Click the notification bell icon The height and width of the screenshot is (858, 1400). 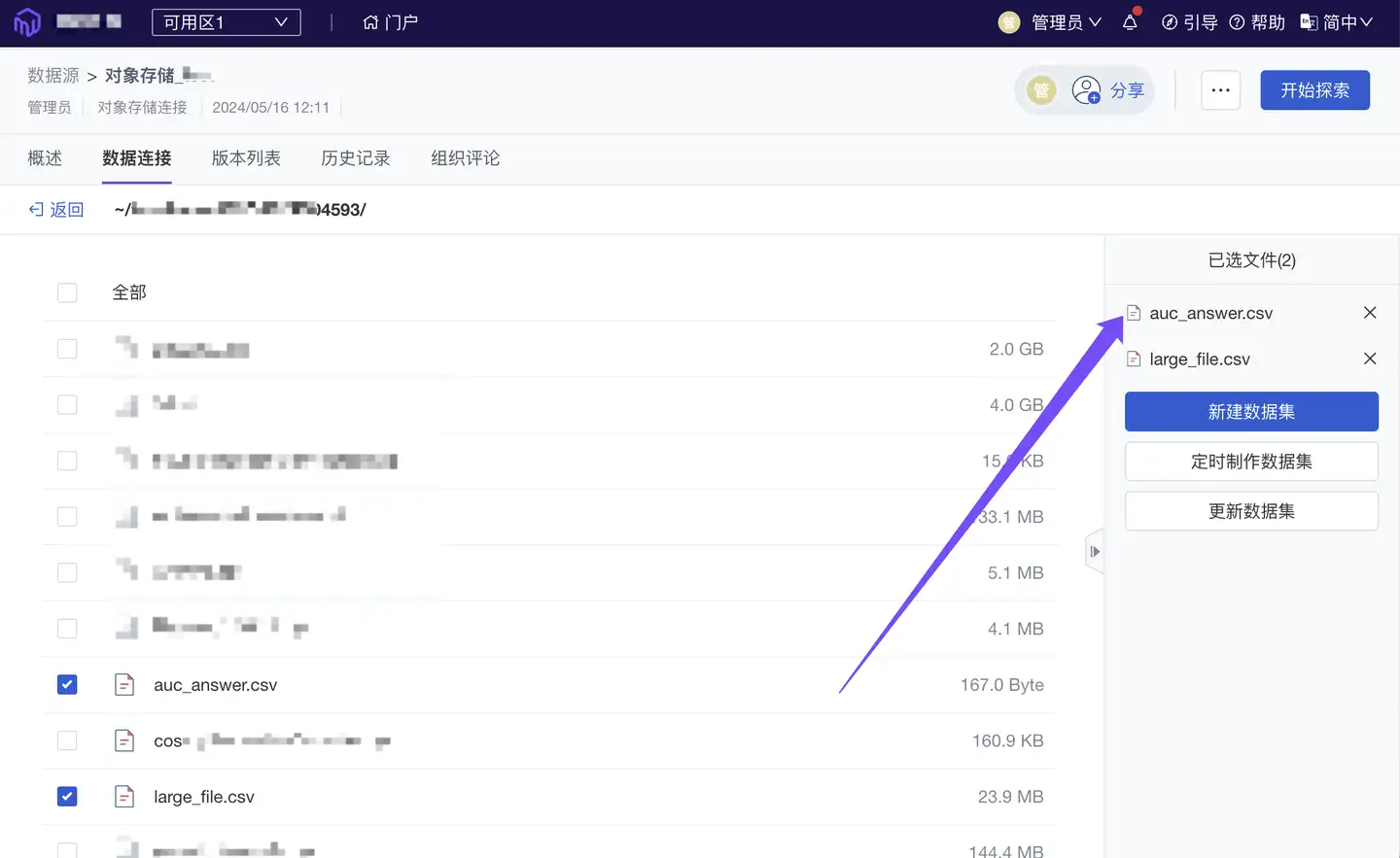1130,21
